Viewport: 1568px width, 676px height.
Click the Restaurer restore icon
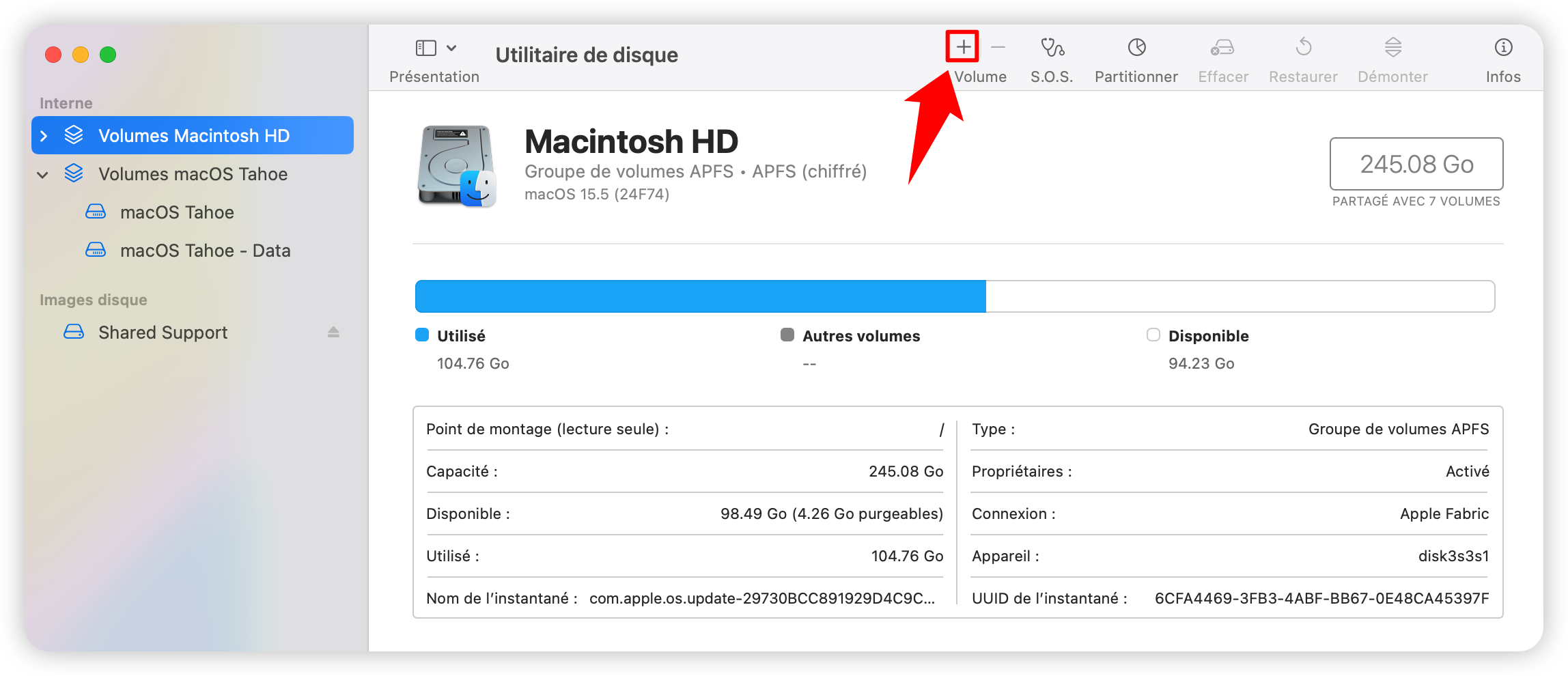pos(1303,47)
